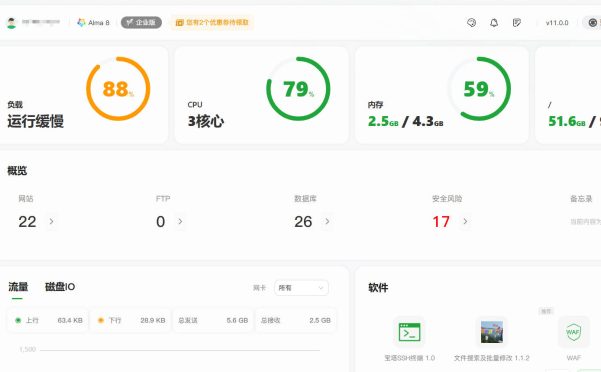The width and height of the screenshot is (601, 372).
Task: Click the 运行缓慢 load status text
Action: pos(35,121)
